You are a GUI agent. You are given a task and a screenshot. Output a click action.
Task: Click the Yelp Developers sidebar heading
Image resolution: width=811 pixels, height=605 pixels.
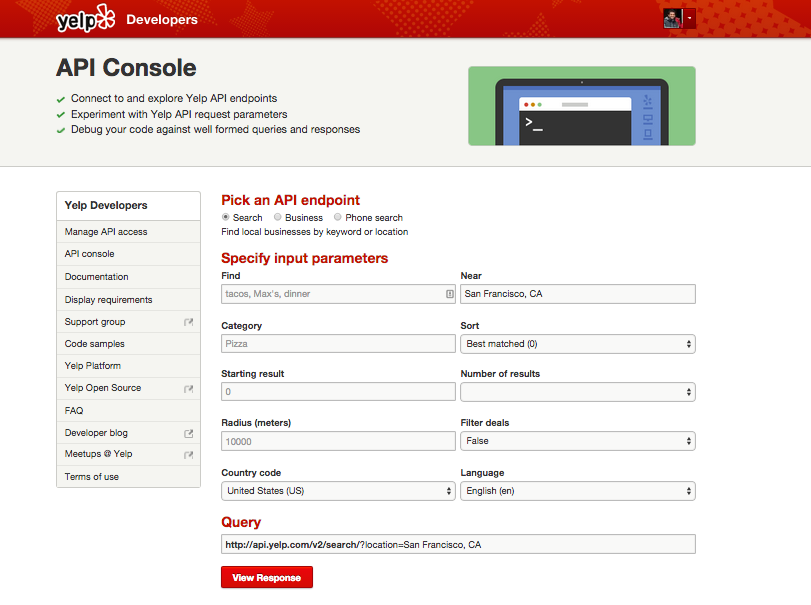(x=106, y=205)
